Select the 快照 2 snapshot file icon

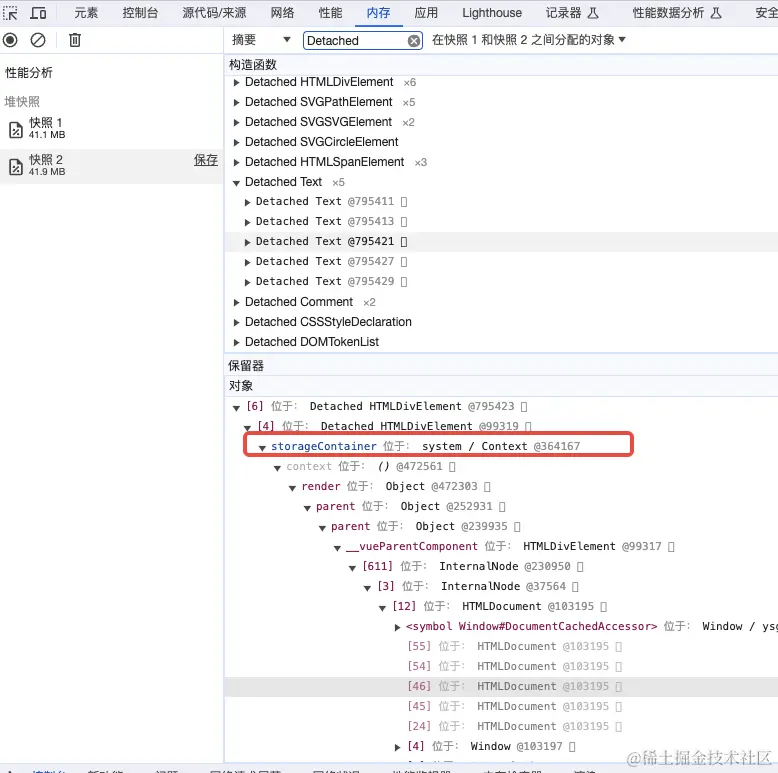[16, 167]
